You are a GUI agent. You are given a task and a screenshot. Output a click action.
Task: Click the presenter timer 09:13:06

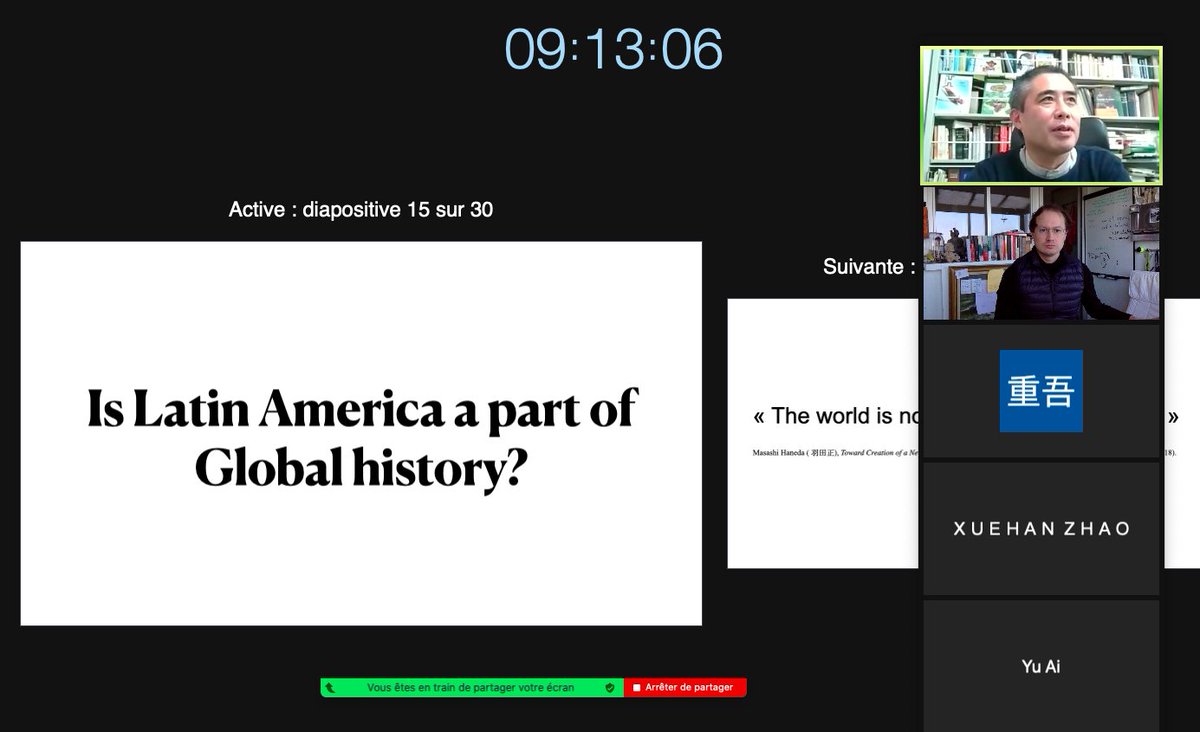pos(613,49)
